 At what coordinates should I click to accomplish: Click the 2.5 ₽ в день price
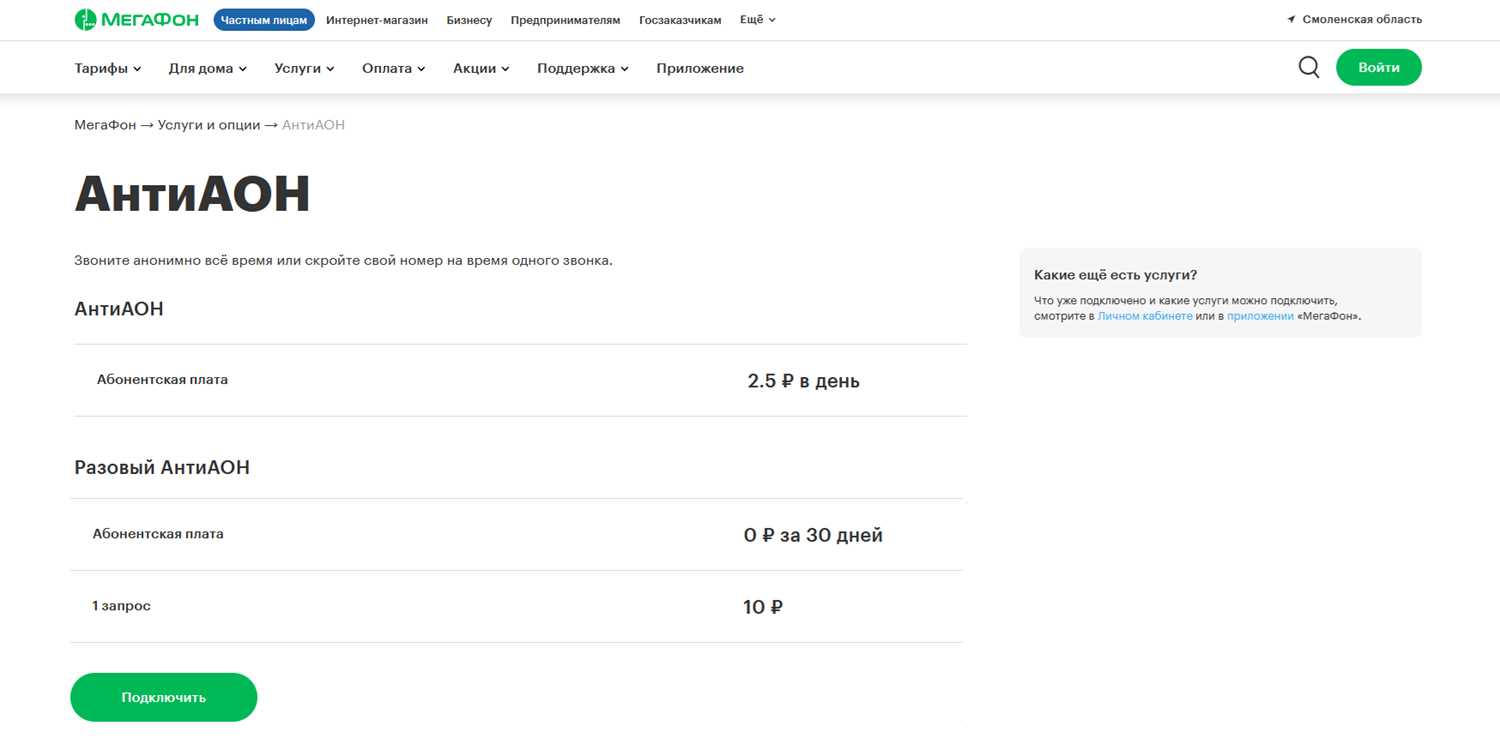point(804,381)
